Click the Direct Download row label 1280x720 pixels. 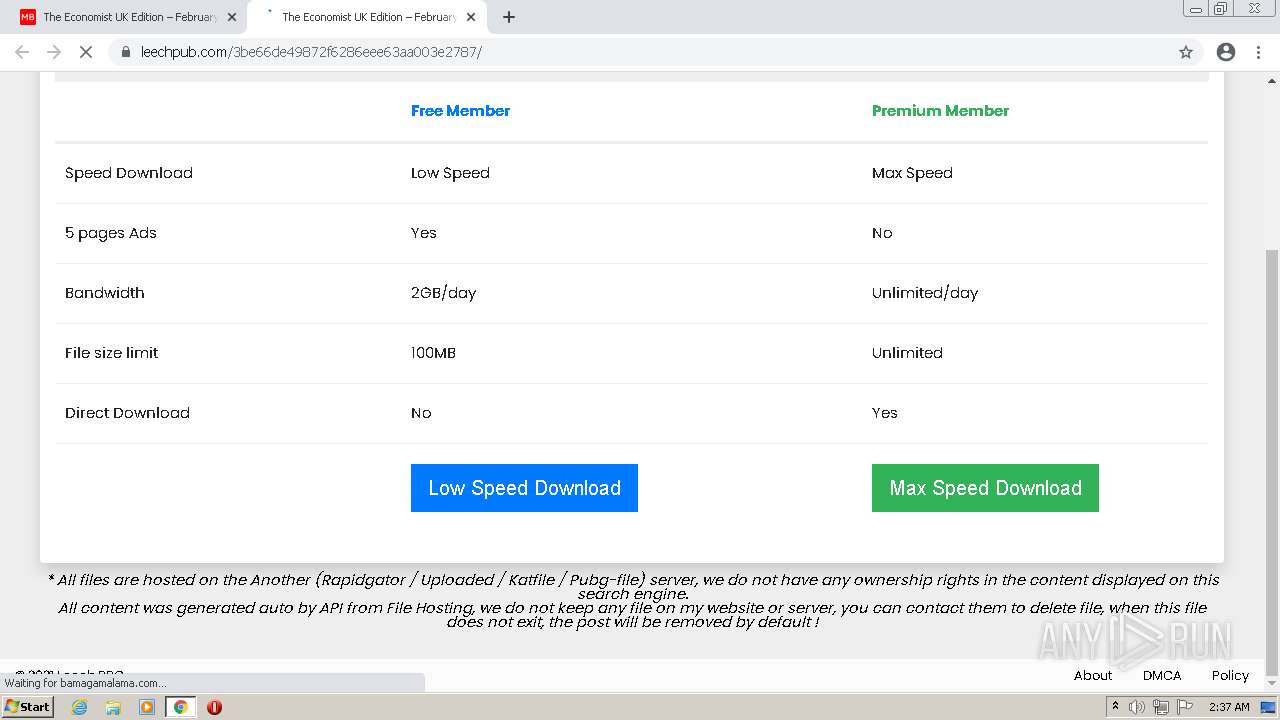pyautogui.click(x=127, y=413)
